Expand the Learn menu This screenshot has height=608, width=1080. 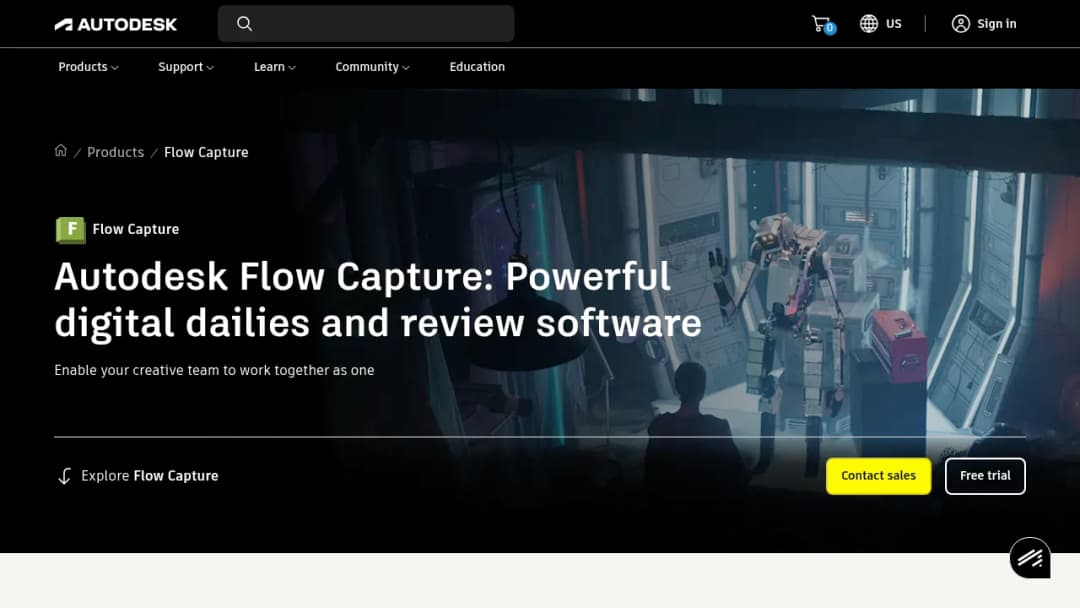point(275,67)
